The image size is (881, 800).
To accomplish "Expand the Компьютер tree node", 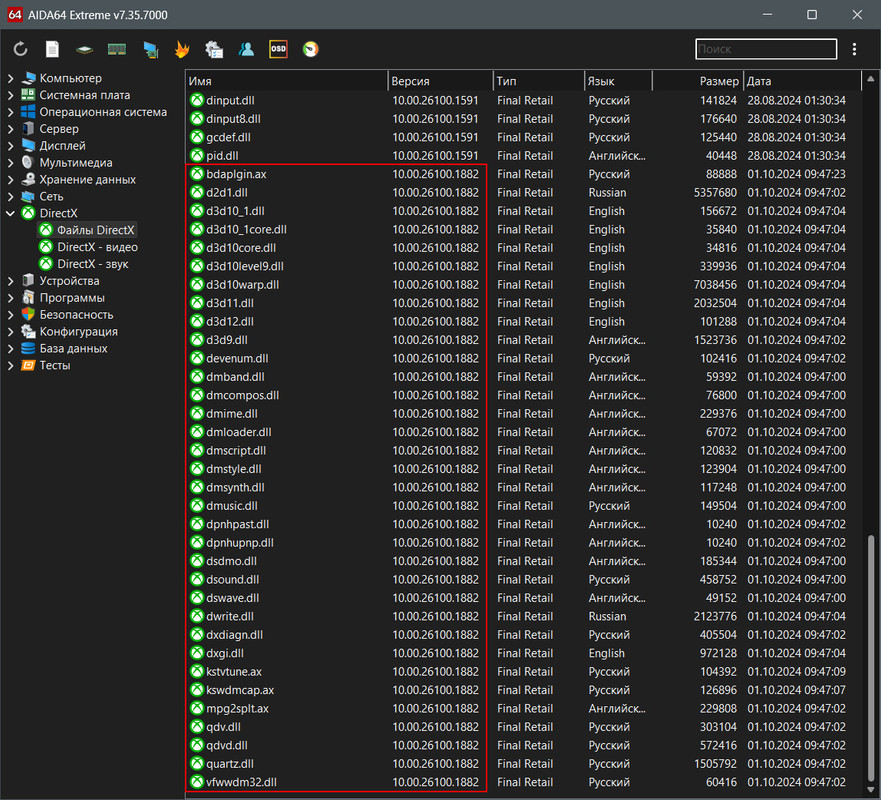I will coord(10,78).
